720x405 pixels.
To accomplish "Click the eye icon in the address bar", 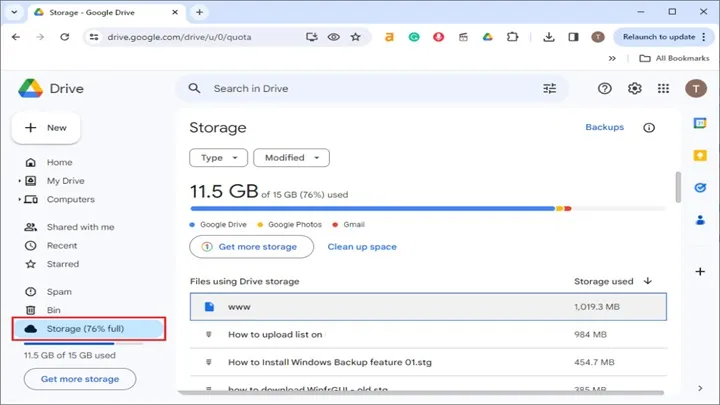I will pyautogui.click(x=334, y=37).
